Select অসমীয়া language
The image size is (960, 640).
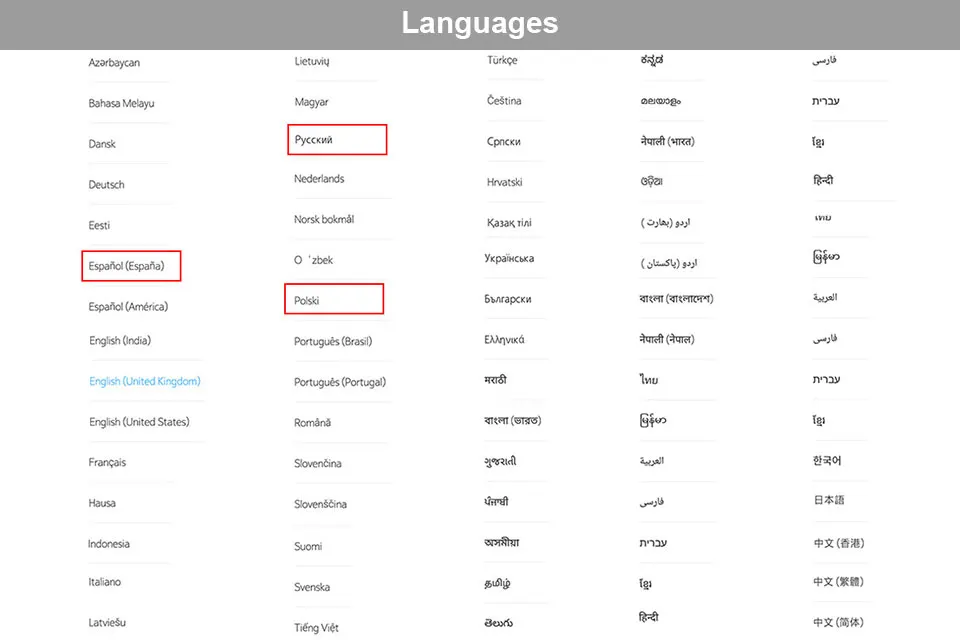pos(501,542)
